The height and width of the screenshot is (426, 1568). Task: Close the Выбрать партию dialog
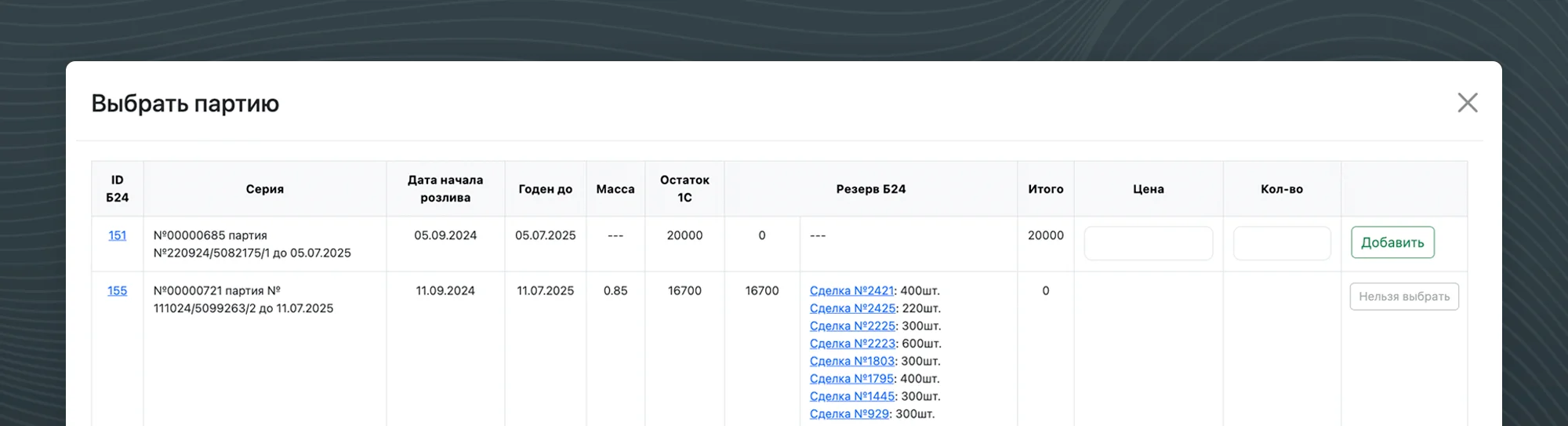[1467, 103]
